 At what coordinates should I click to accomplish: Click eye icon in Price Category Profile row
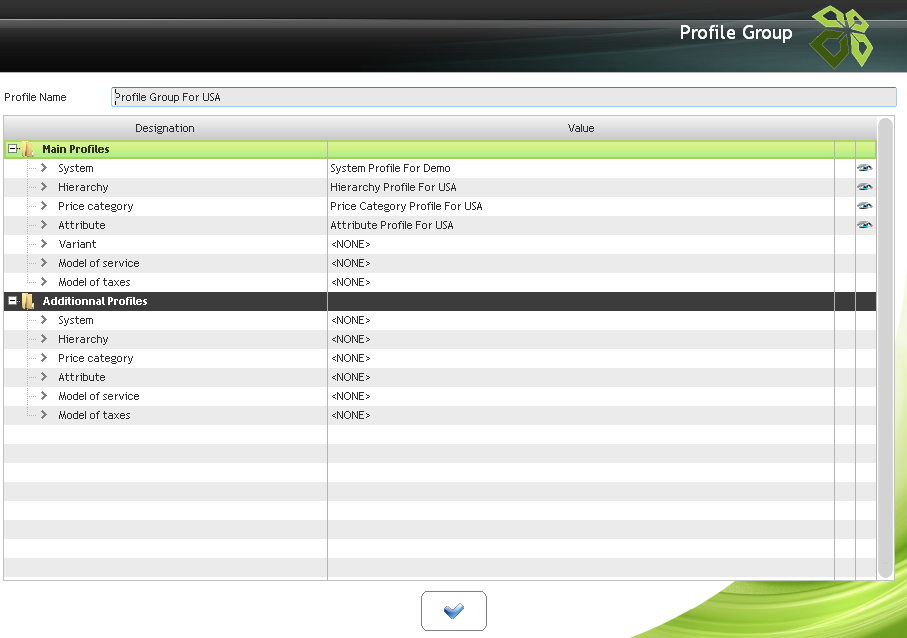(864, 206)
